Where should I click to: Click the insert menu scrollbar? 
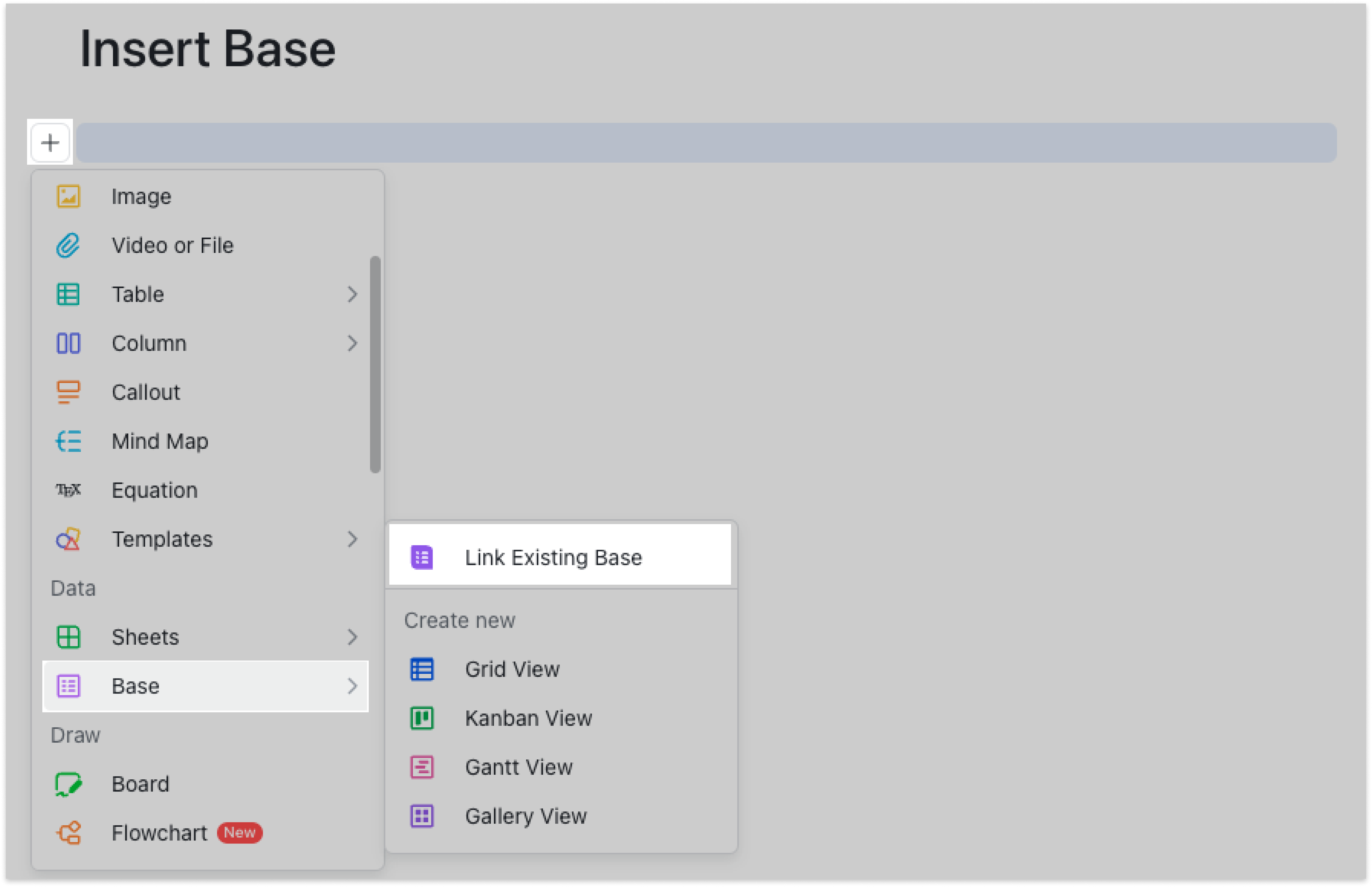pos(375,365)
